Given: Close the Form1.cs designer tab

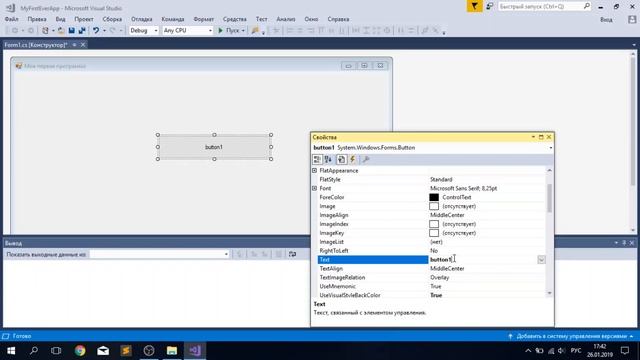Looking at the screenshot, I should click(83, 45).
